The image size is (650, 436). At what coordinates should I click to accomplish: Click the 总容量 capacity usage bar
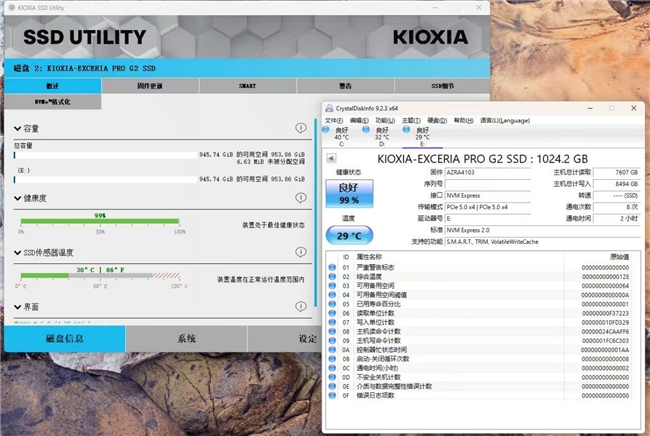[x=105, y=155]
